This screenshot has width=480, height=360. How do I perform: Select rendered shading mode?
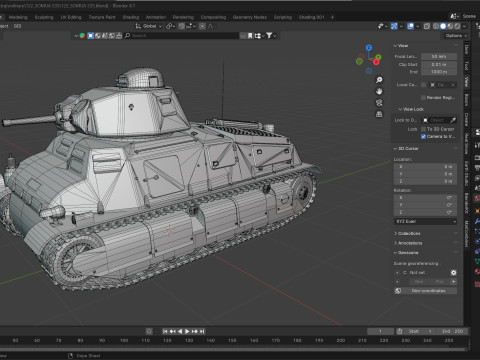pos(457,26)
